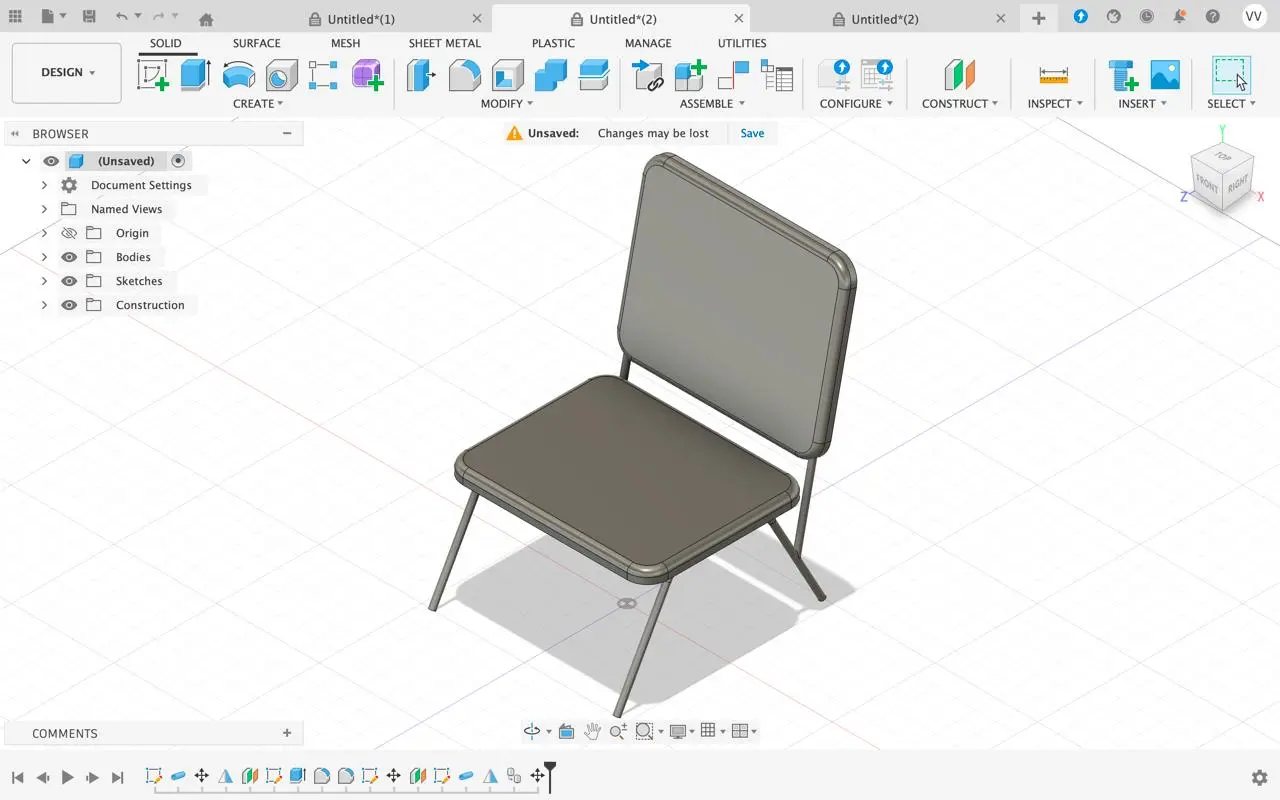
Task: Expand the Construction folder
Action: 44,305
